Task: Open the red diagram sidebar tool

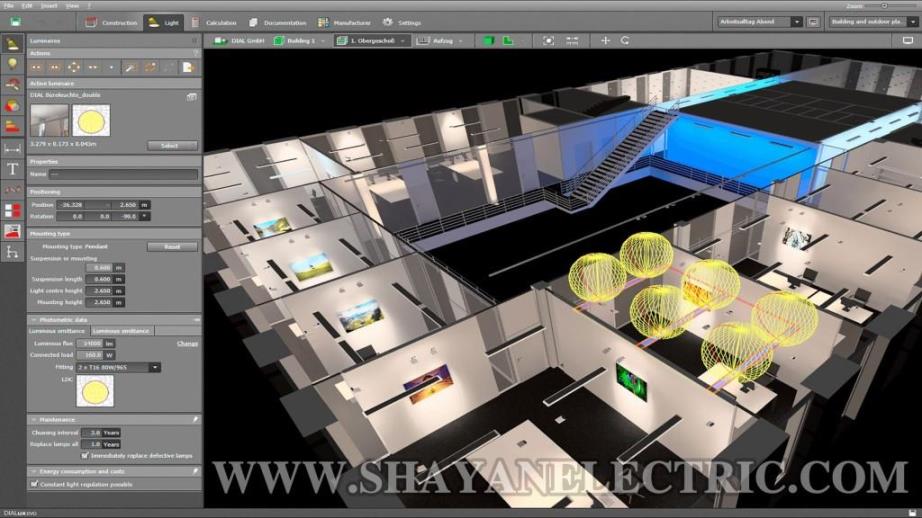Action: point(12,232)
